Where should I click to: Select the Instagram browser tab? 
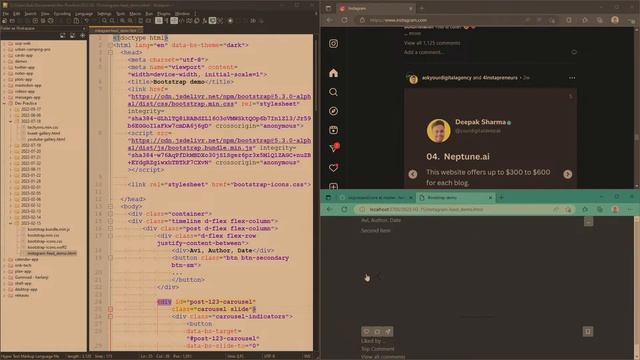point(376,8)
